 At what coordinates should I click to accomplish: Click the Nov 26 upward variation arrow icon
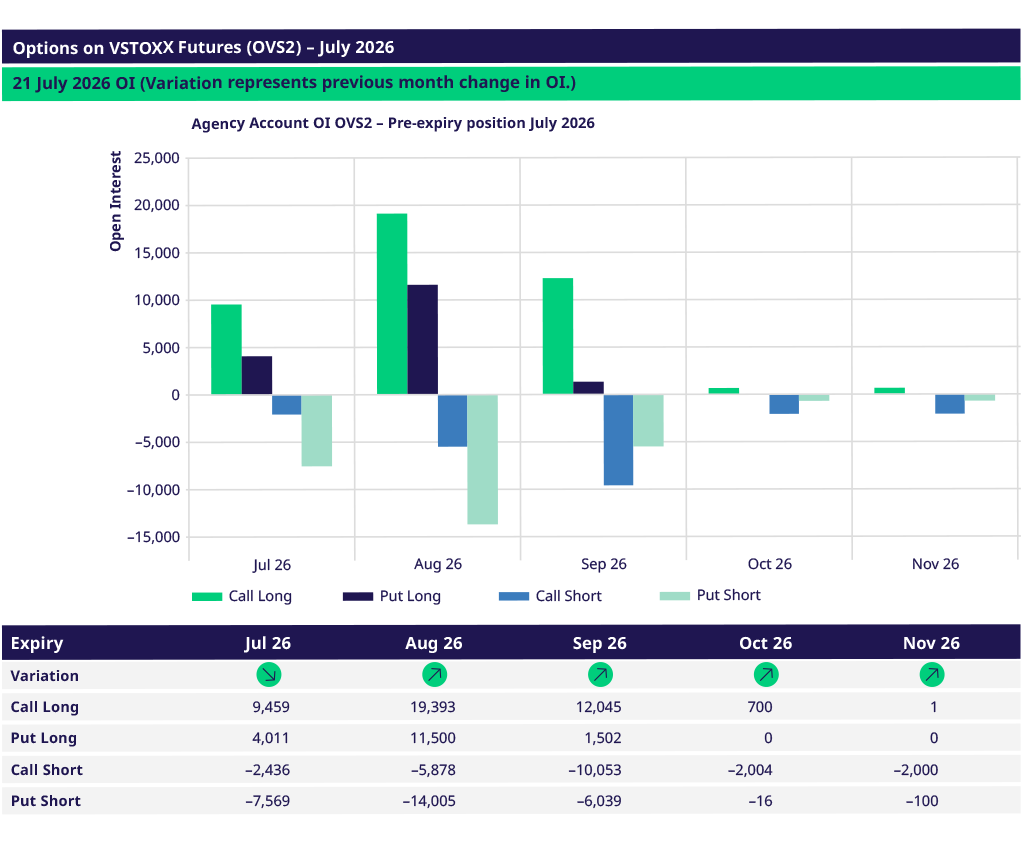coord(932,674)
